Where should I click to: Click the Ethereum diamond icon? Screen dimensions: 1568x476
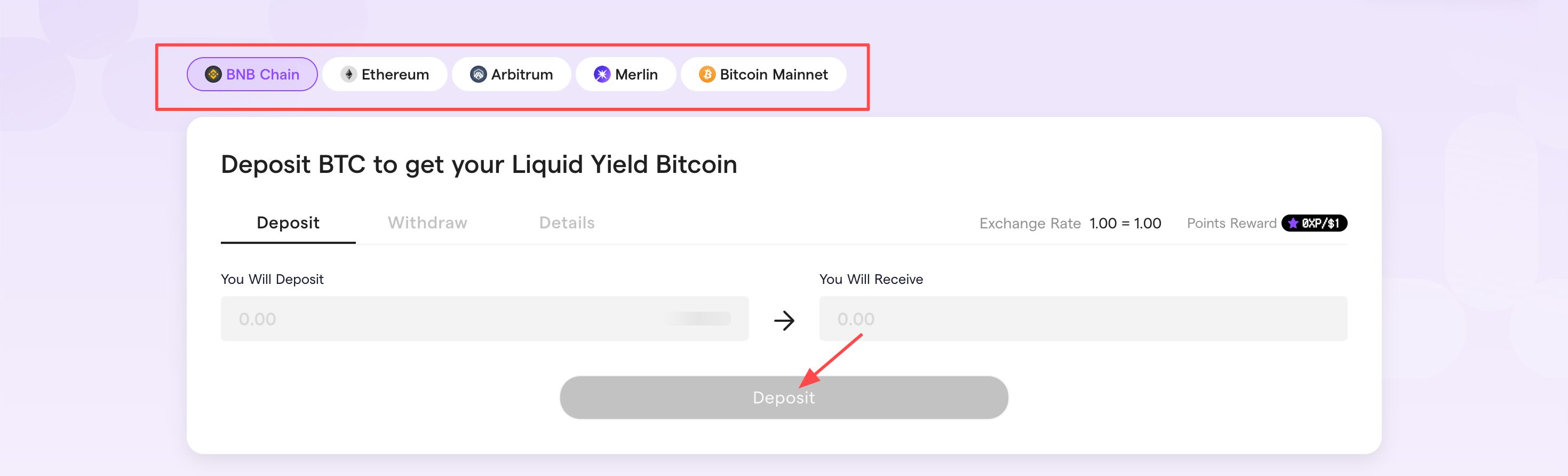coord(349,74)
